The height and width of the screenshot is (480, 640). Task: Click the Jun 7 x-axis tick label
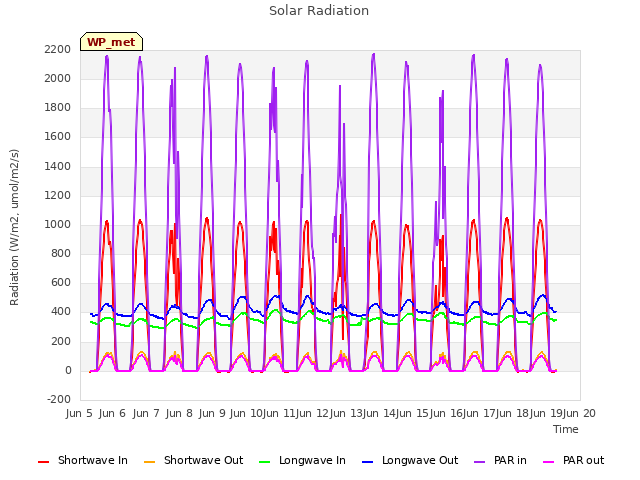click(x=146, y=413)
